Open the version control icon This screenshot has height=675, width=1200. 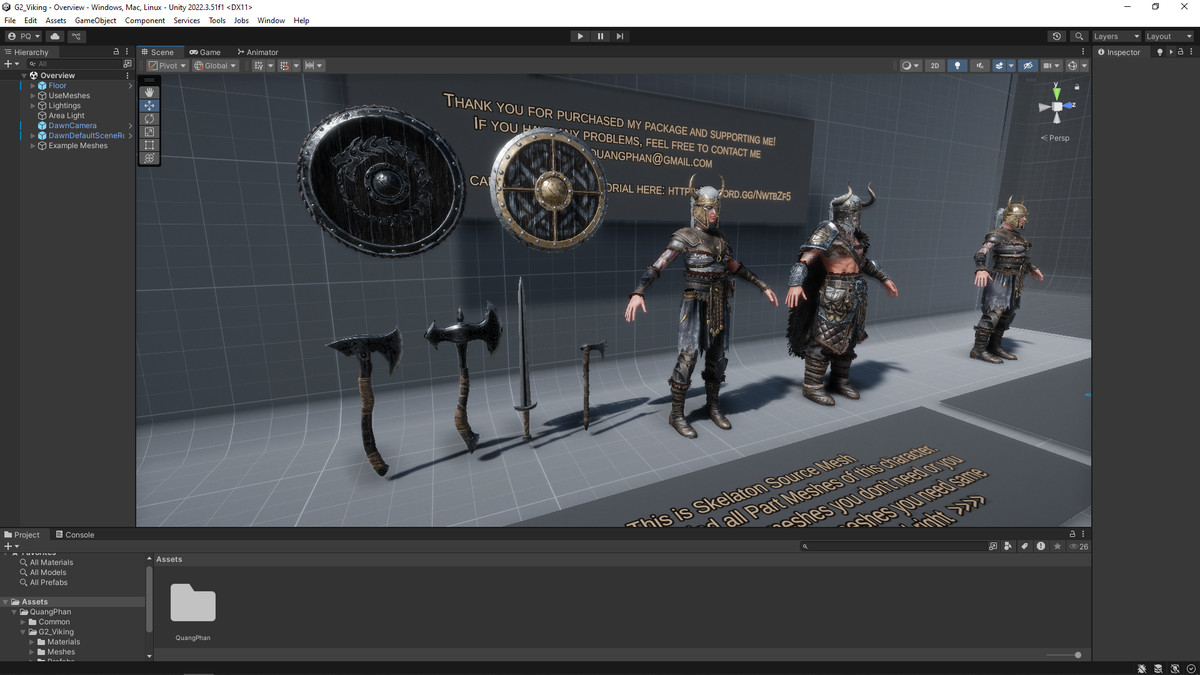tap(77, 36)
